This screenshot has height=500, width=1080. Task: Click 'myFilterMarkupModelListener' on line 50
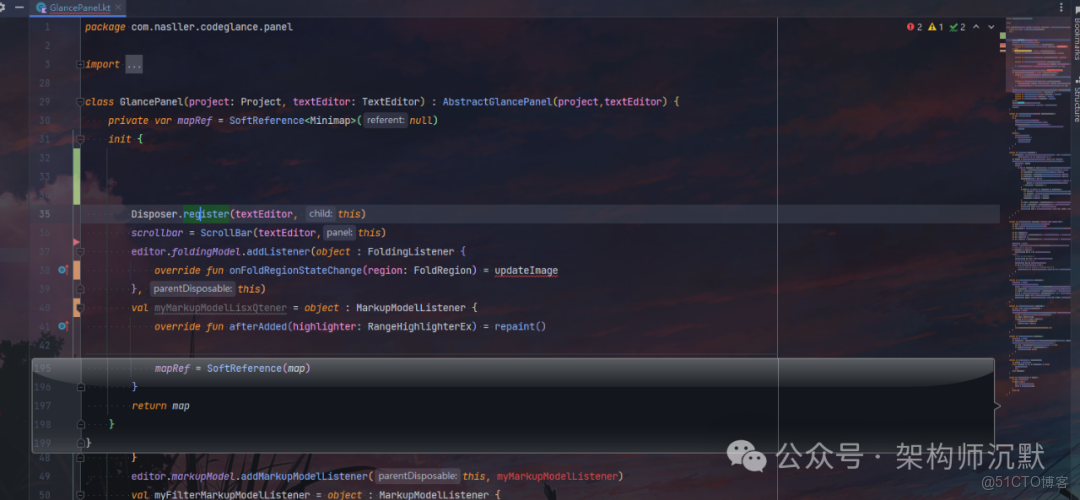tap(231, 495)
